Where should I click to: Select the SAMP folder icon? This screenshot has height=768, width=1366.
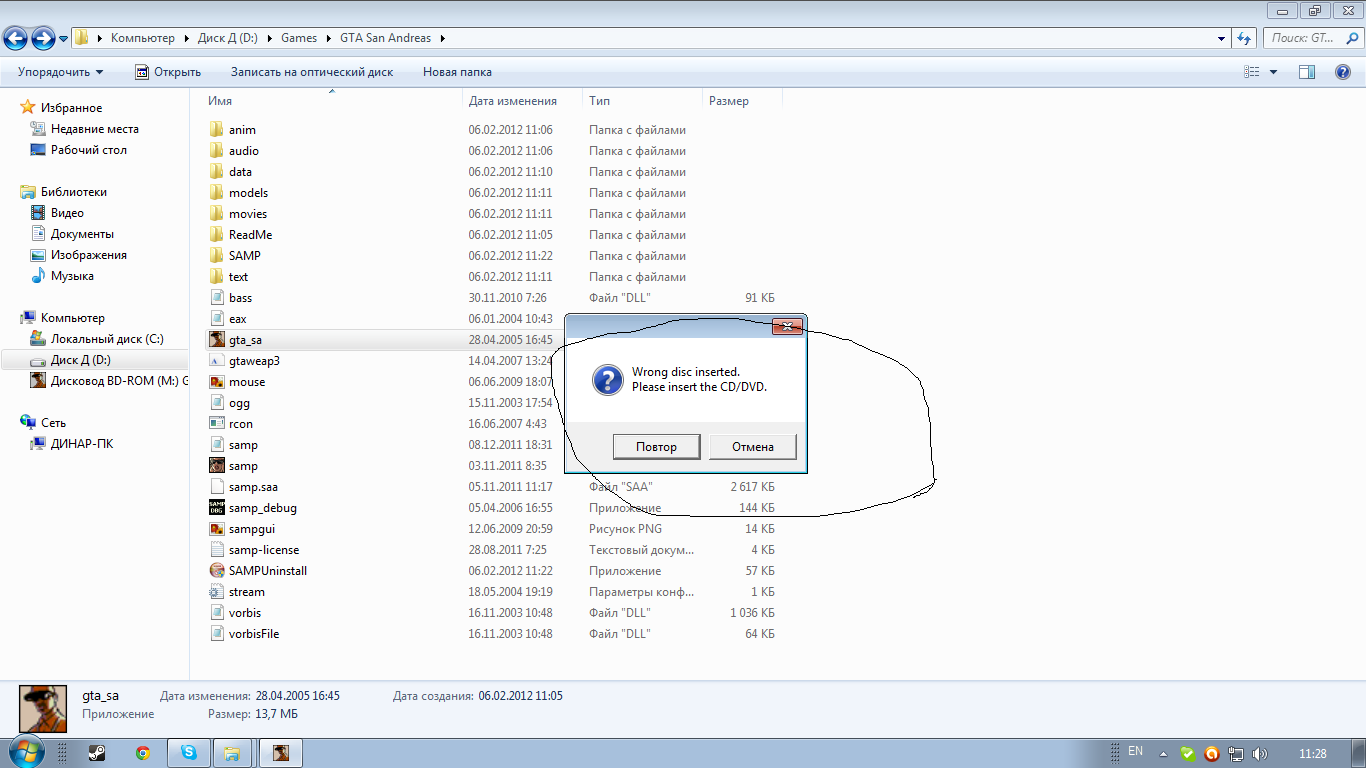click(x=217, y=256)
